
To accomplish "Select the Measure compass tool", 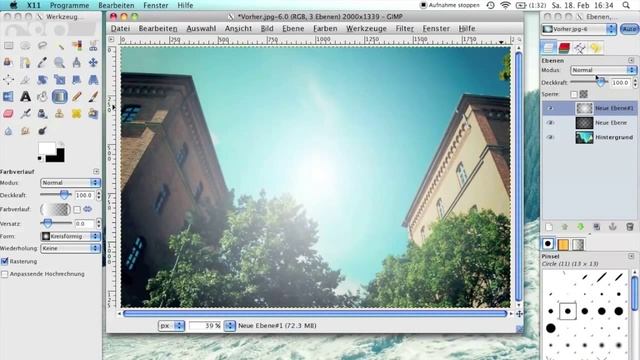I will (76, 62).
